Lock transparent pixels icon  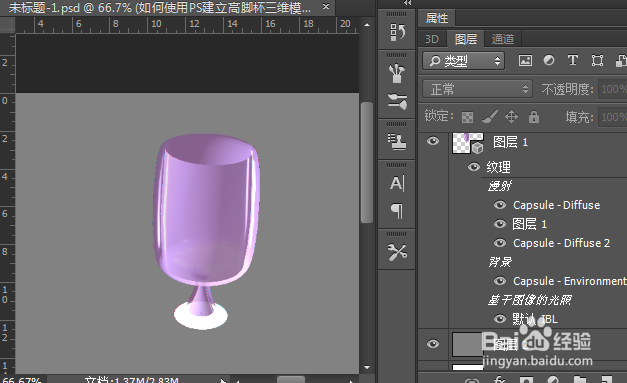[x=467, y=117]
